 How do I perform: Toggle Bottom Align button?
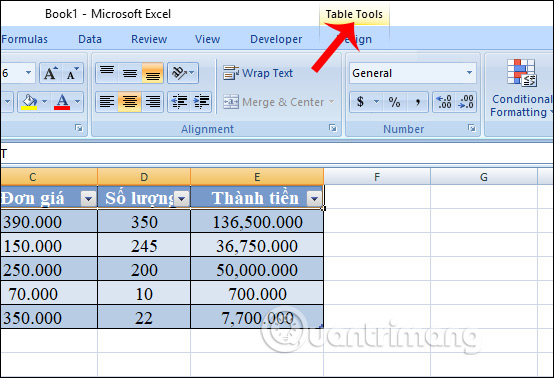(x=153, y=73)
